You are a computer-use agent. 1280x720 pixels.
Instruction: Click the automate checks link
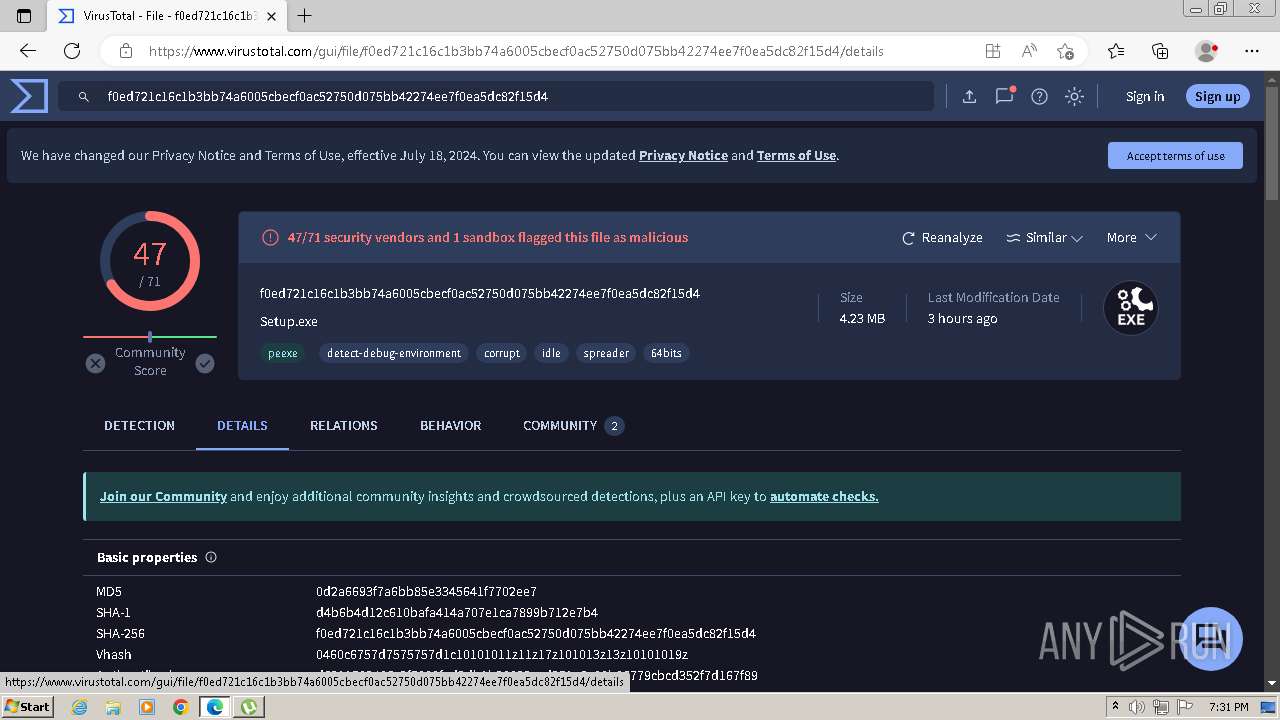click(x=824, y=497)
